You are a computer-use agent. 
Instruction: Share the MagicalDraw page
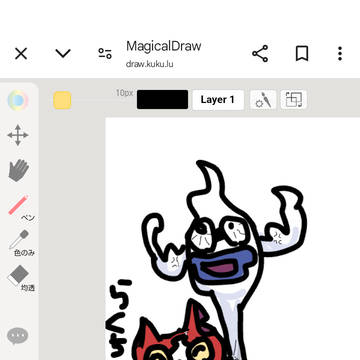click(x=260, y=53)
